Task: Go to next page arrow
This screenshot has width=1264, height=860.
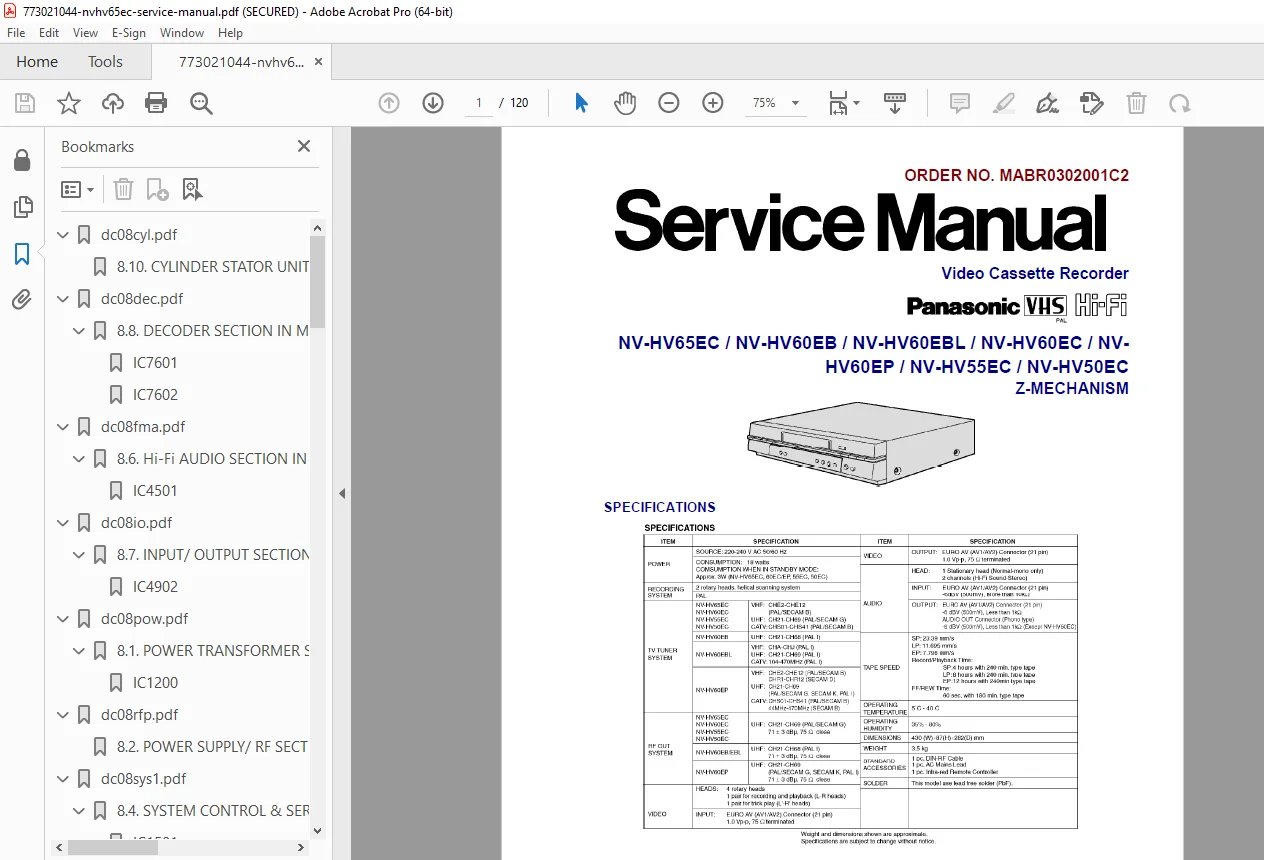Action: 433,103
